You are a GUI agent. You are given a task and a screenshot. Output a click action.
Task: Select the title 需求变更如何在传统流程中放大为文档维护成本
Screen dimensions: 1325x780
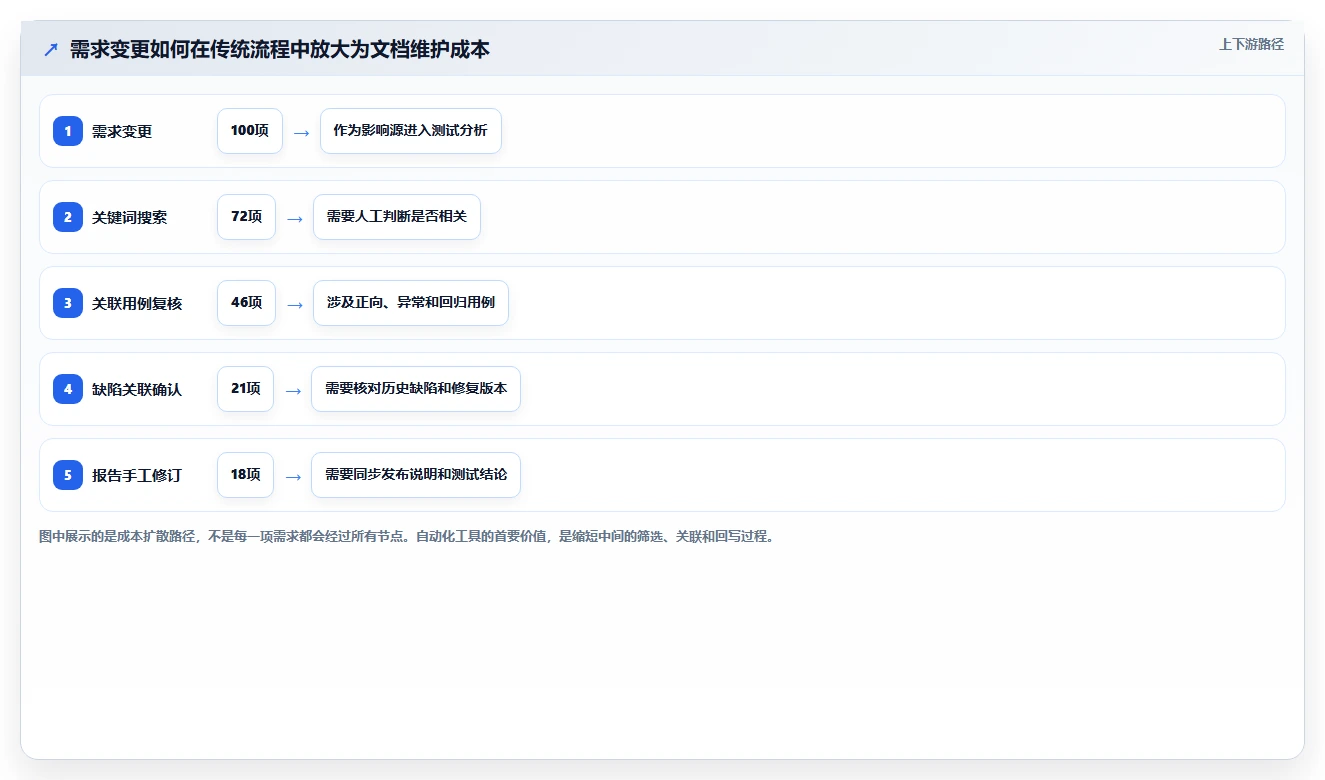point(280,49)
